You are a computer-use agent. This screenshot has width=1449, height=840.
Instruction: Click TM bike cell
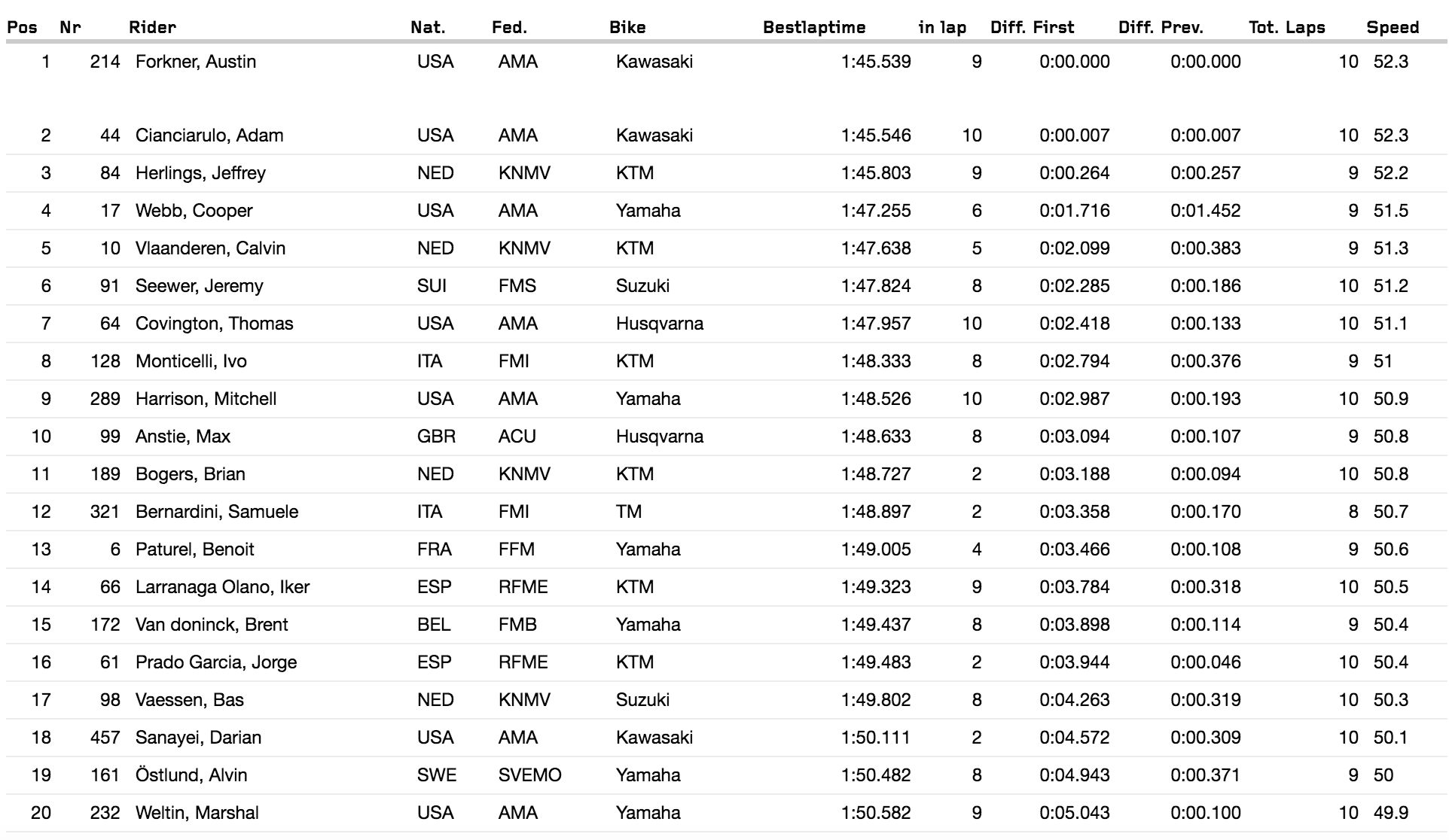tap(628, 512)
